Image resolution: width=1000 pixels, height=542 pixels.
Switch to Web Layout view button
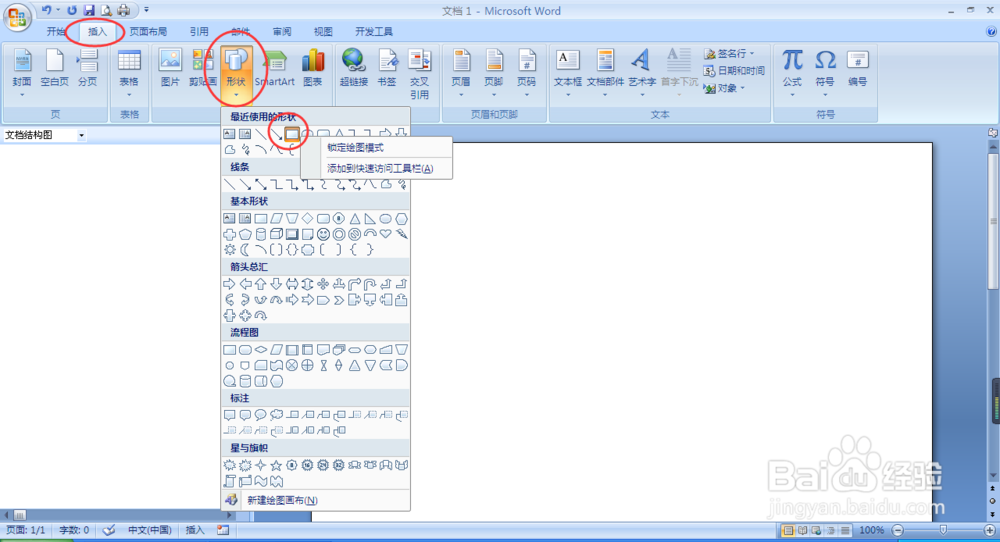pyautogui.click(x=816, y=531)
